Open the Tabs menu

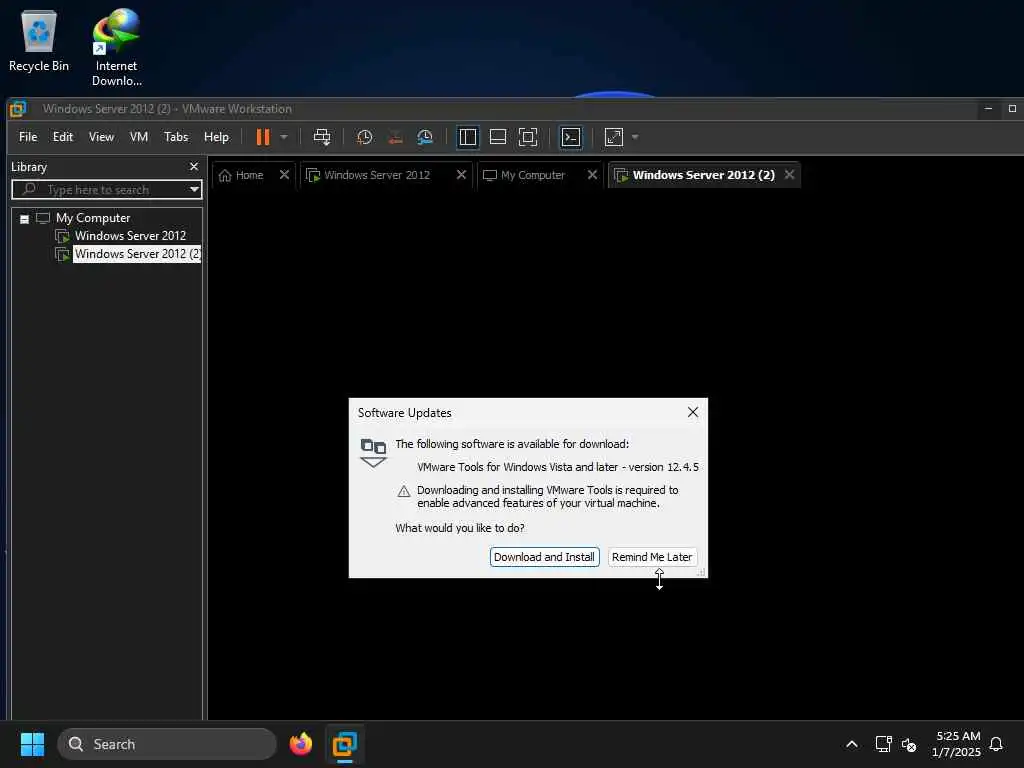(x=176, y=137)
